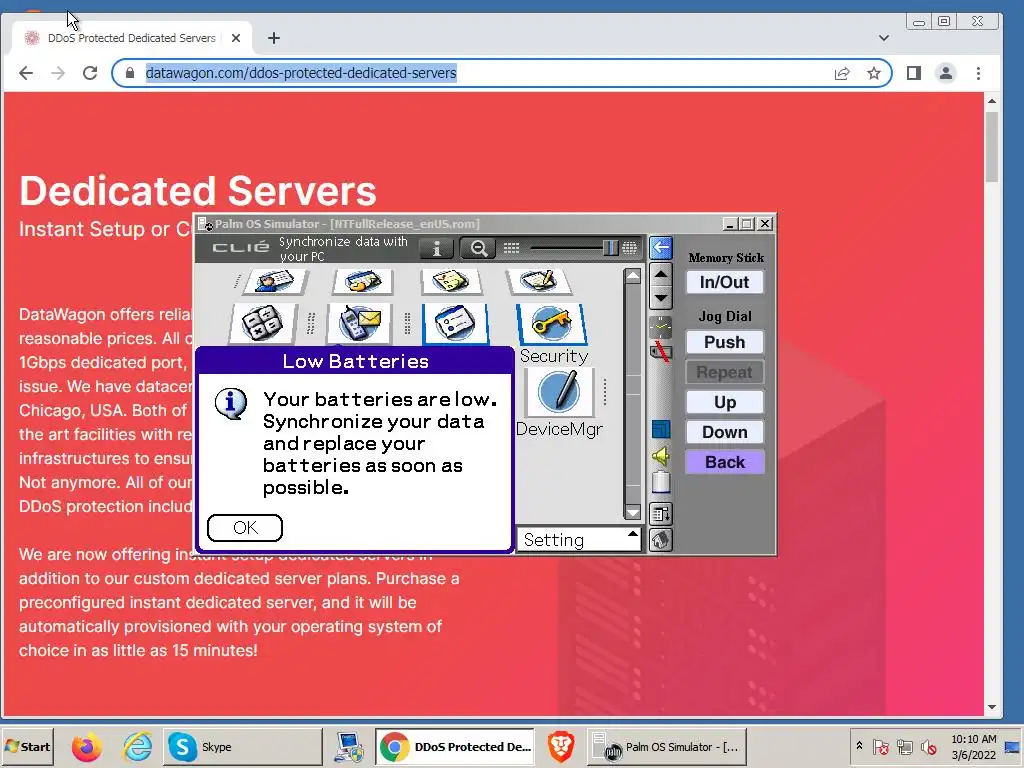Click launcher scrollbar down arrow
This screenshot has height=768, width=1024.
pyautogui.click(x=632, y=512)
